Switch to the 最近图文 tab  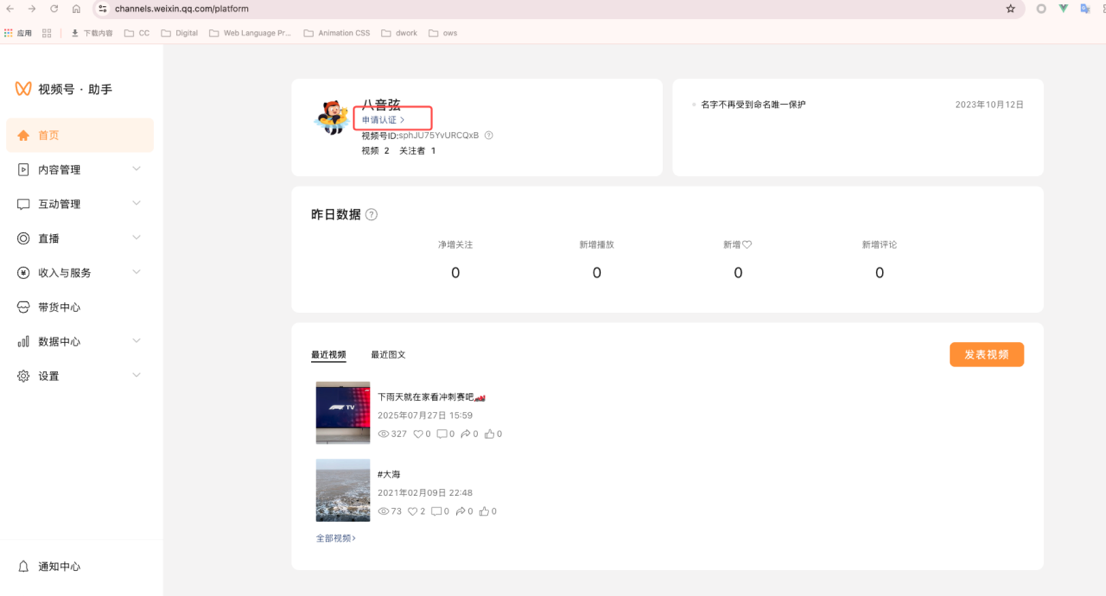[388, 355]
